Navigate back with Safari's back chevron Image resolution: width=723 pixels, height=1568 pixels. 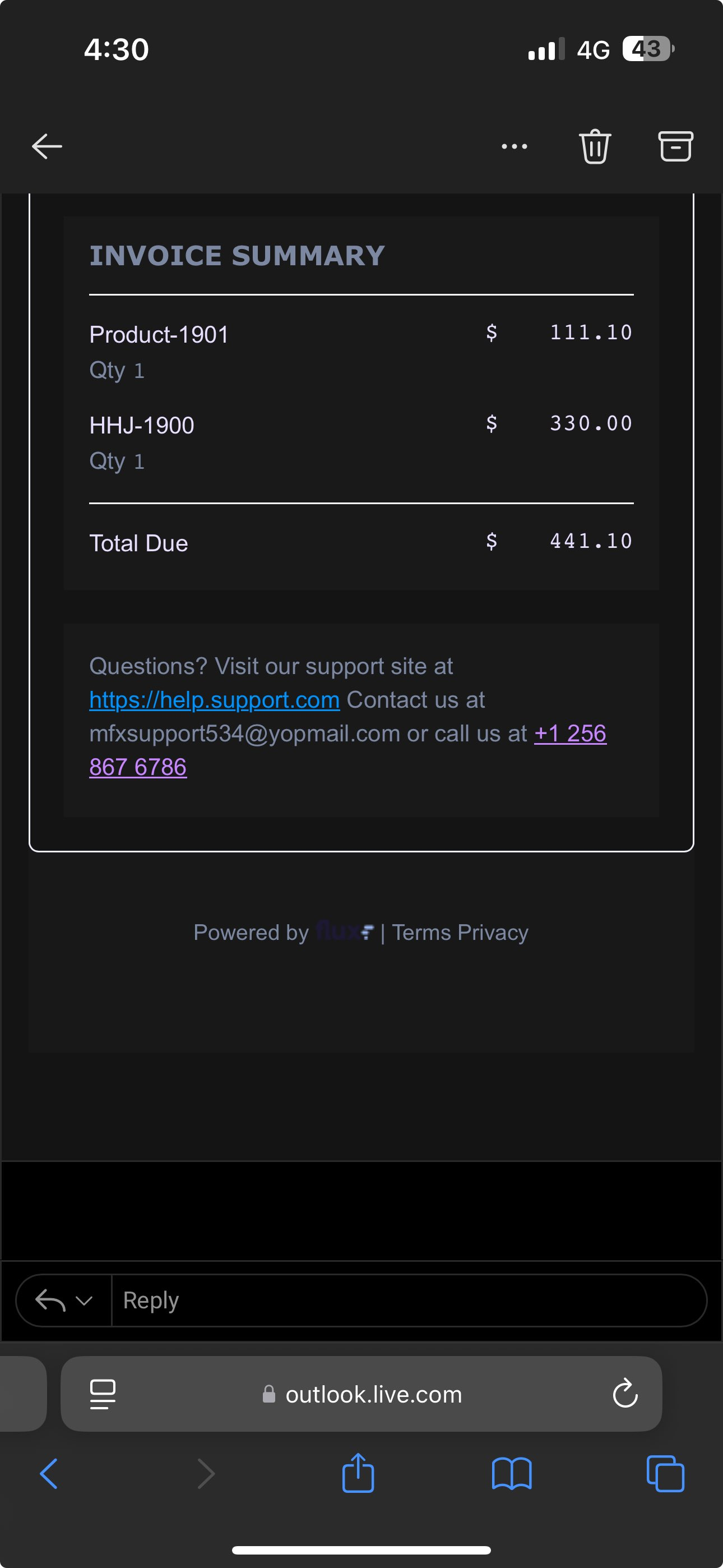(49, 1474)
